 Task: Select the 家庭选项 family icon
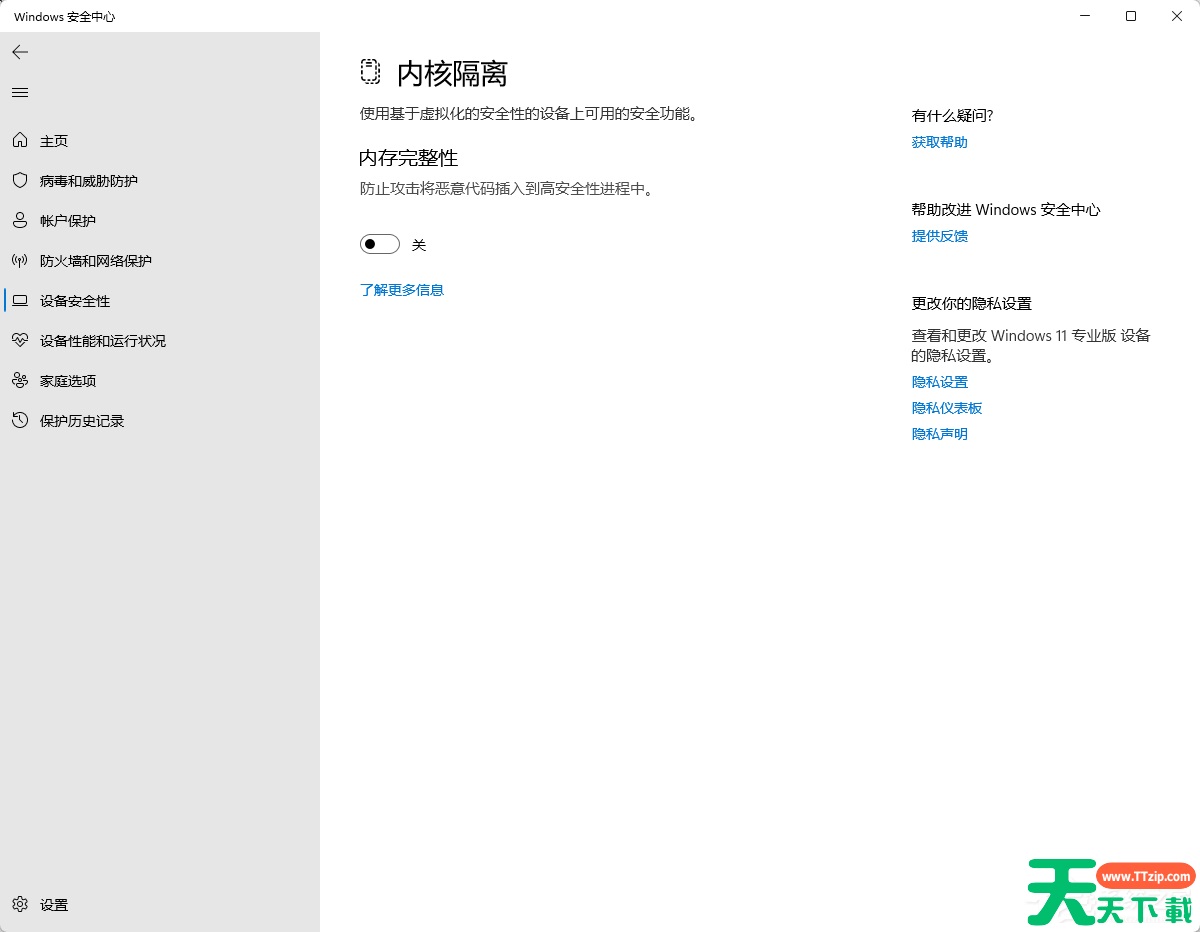pos(20,380)
